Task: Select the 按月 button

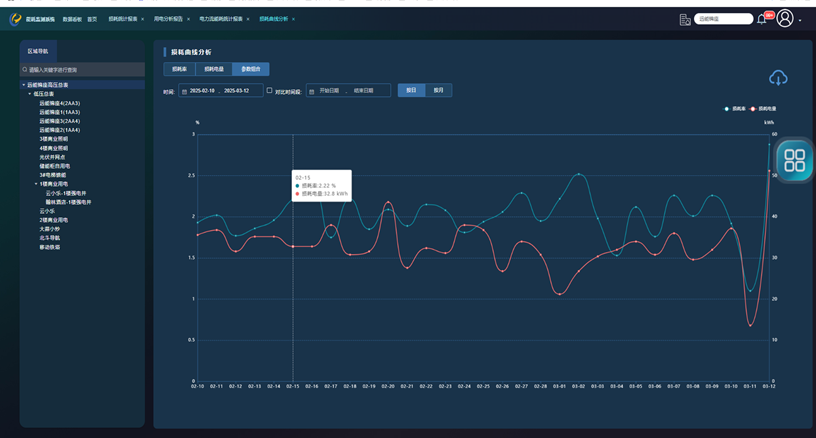Action: [438, 91]
